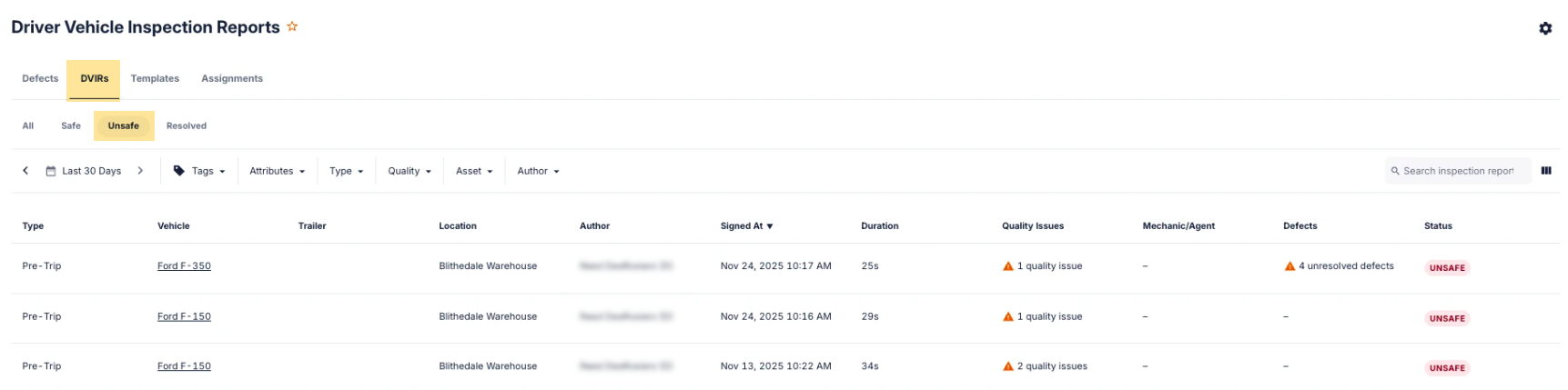Image resolution: width=1568 pixels, height=390 pixels.
Task: Open the settings gear icon
Action: pyautogui.click(x=1544, y=28)
